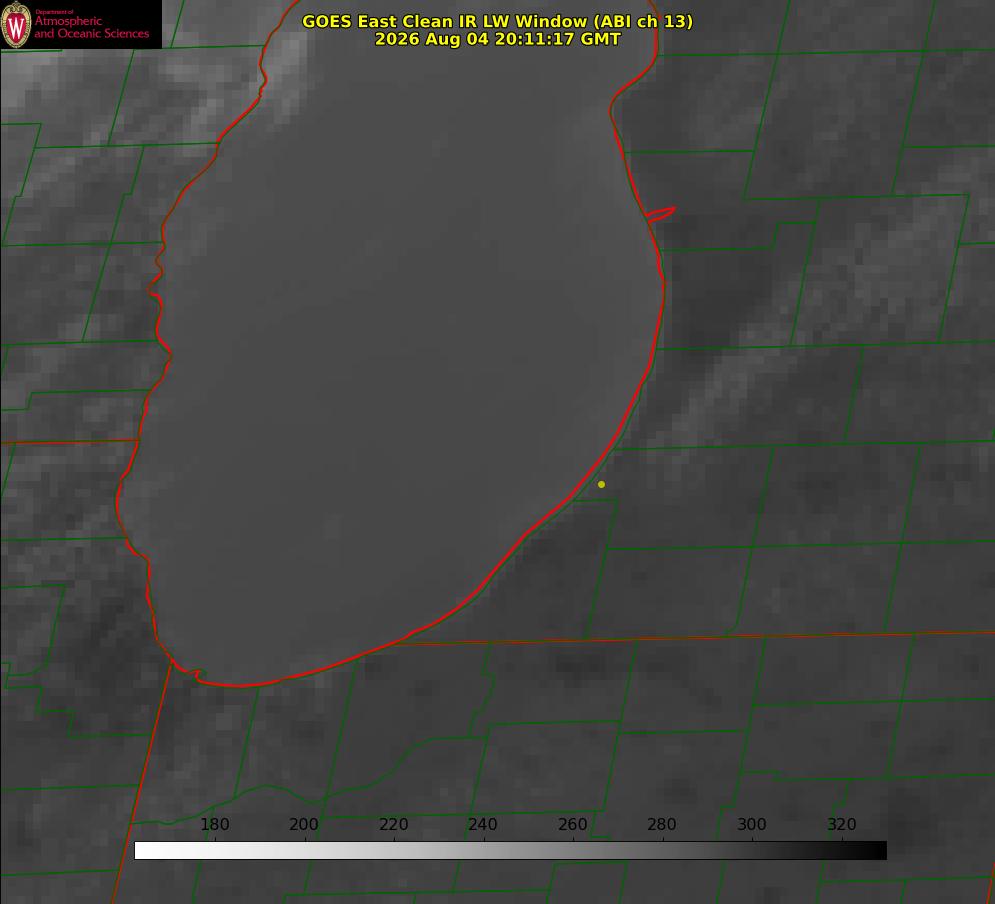Select the 220 colorbar tick label

pyautogui.click(x=393, y=824)
